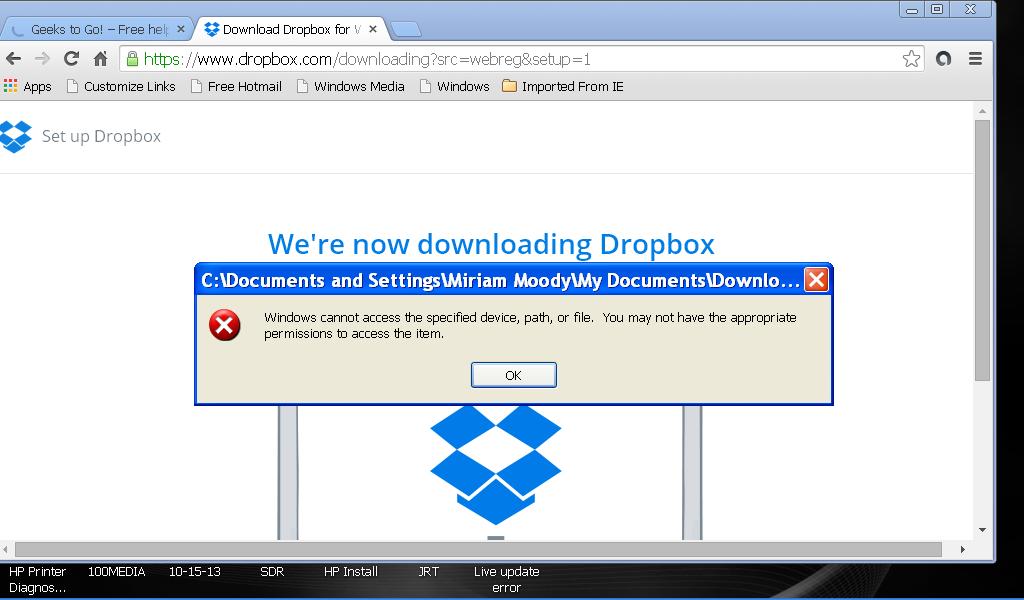Close the Chrome browser window

tap(970, 9)
